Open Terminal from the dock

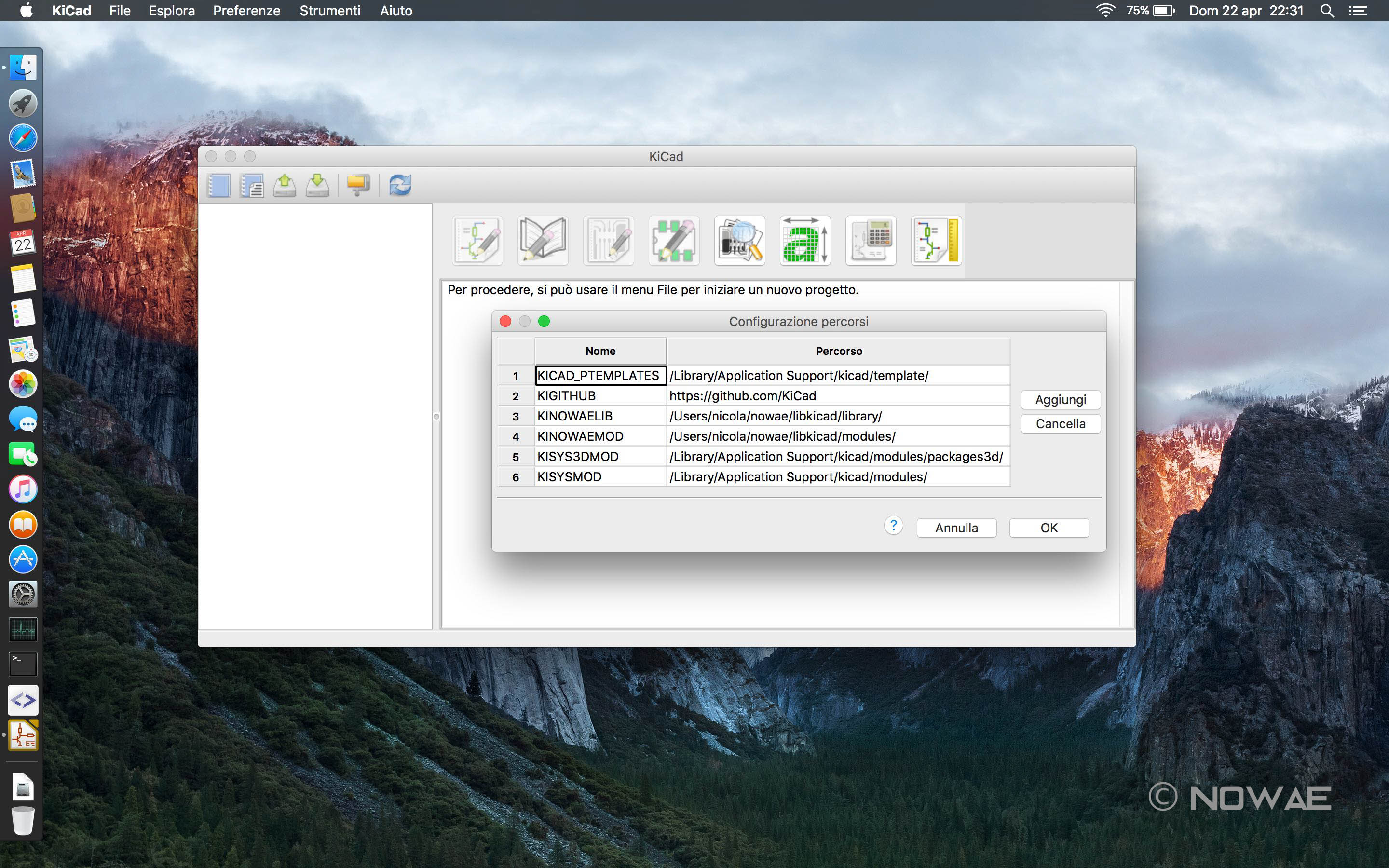(23, 664)
